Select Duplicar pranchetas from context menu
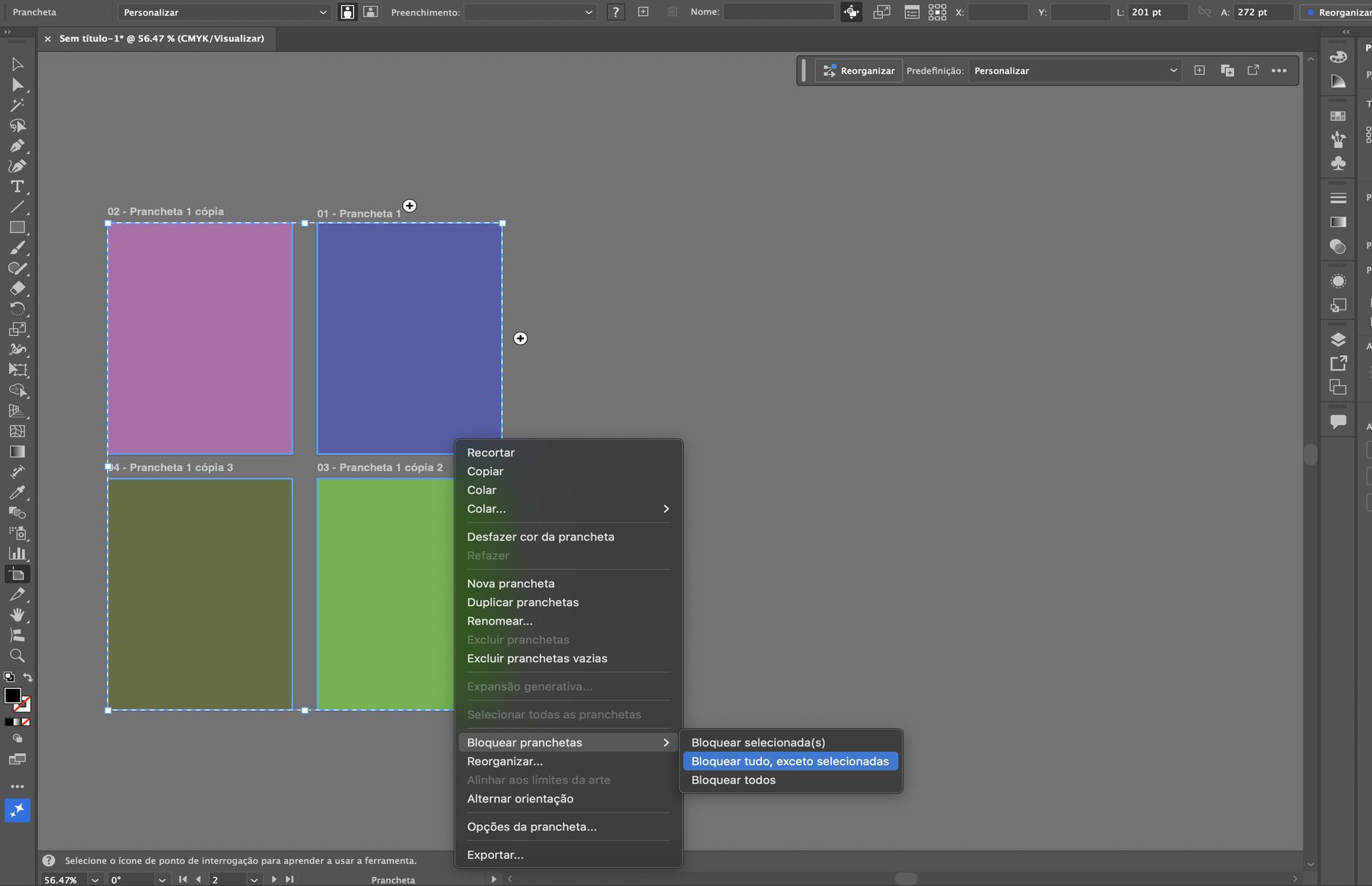The height and width of the screenshot is (886, 1372). point(522,602)
